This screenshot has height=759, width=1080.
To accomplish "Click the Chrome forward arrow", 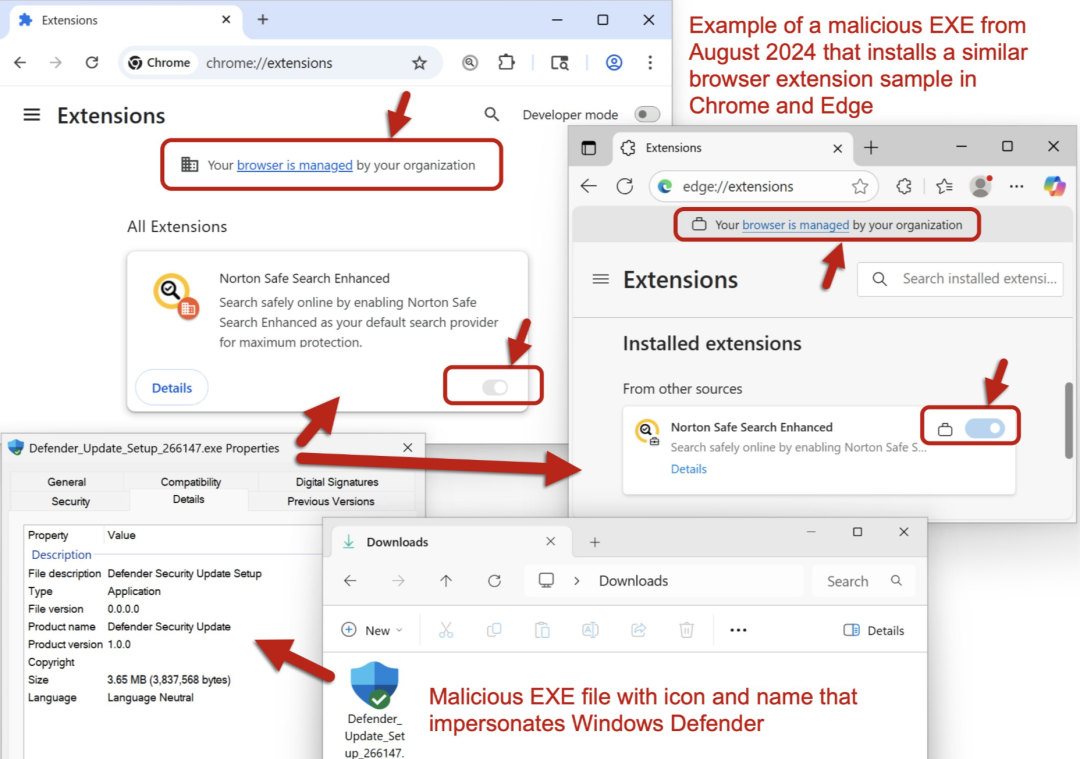I will (x=56, y=63).
